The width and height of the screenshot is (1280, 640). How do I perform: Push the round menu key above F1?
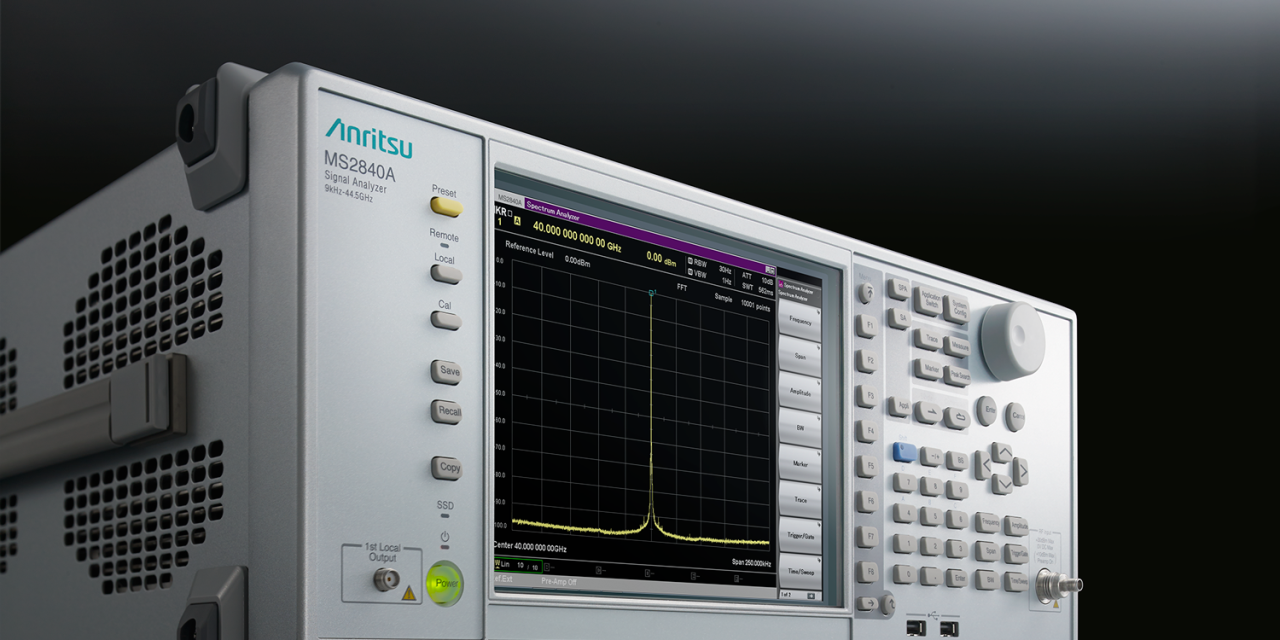(x=866, y=293)
